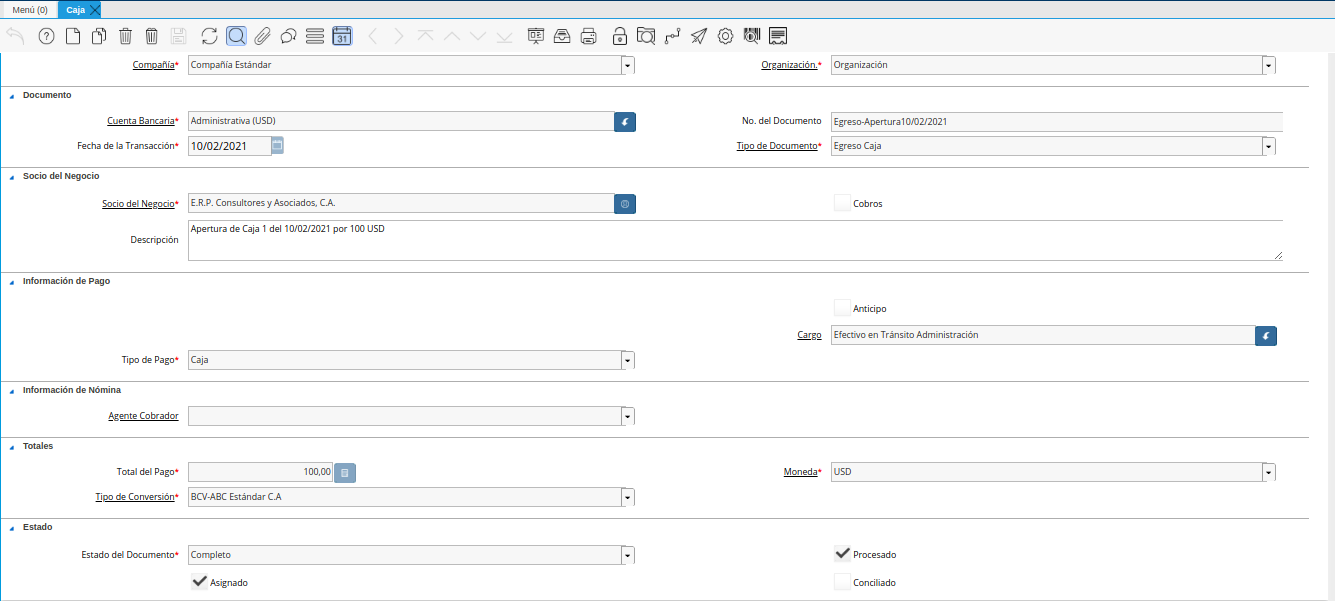The image size is (1335, 602).
Task: Open the magnifier Find record tool
Action: click(236, 36)
